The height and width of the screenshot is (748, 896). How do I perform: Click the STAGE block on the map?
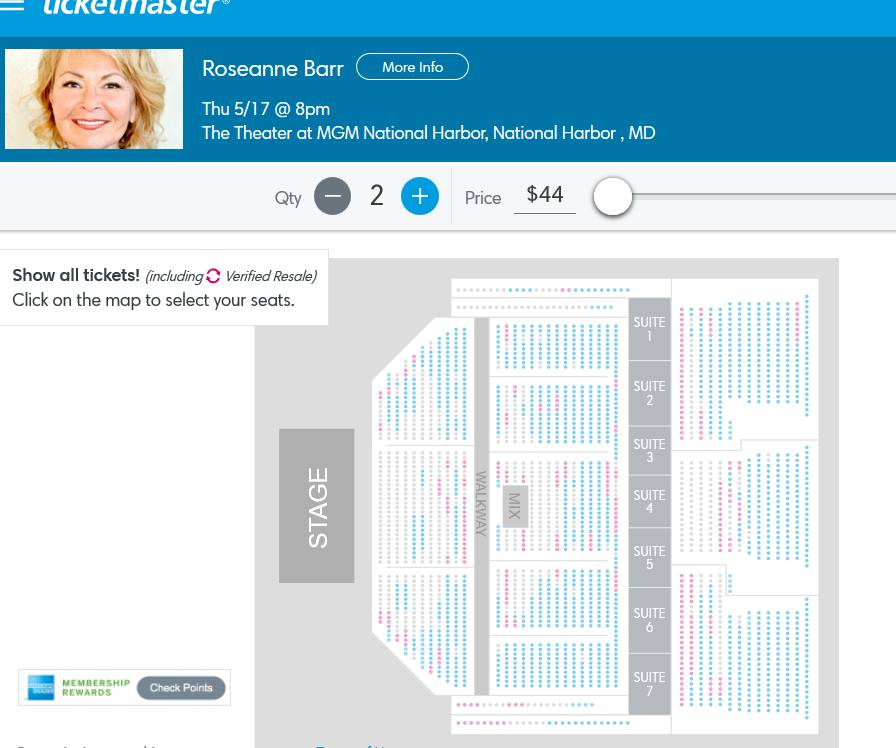[x=317, y=506]
